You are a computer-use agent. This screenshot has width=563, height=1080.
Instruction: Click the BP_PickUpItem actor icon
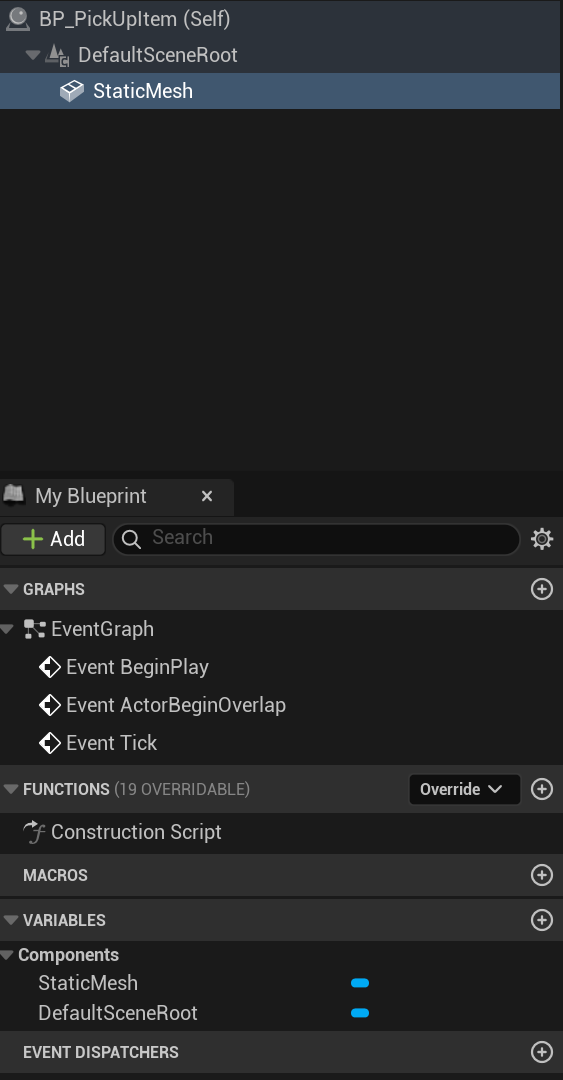tap(17, 19)
